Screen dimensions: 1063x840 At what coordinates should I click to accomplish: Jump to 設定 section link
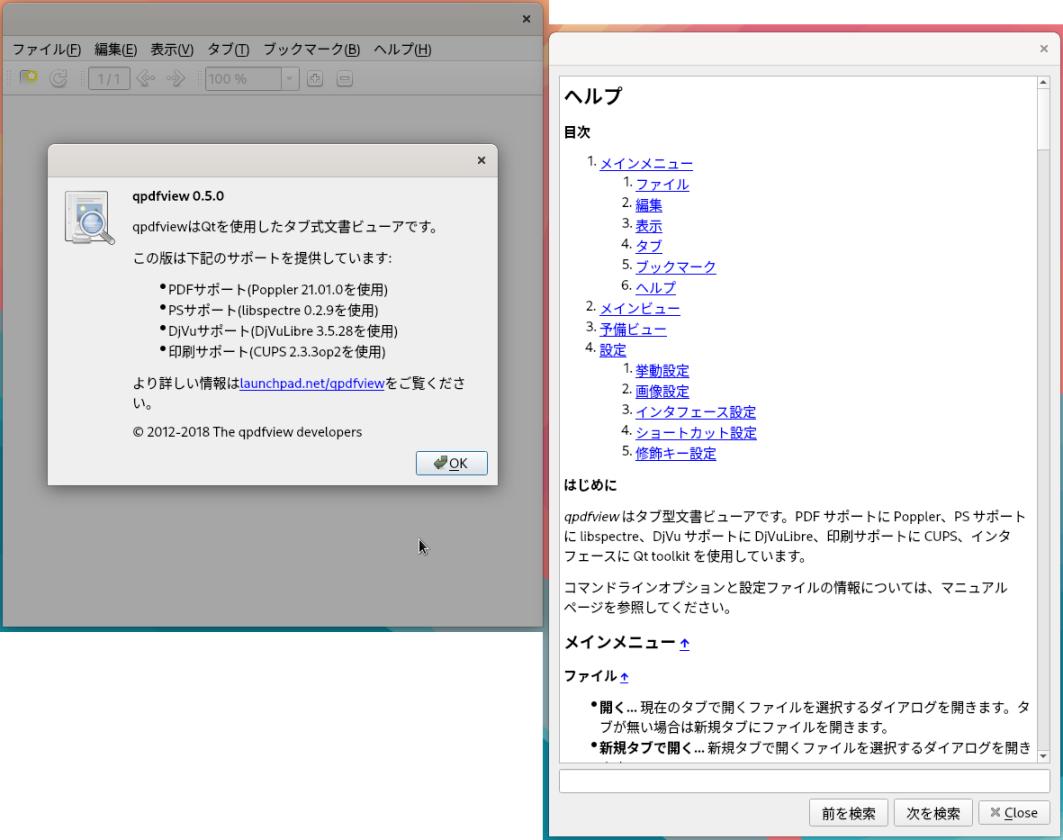click(x=612, y=350)
